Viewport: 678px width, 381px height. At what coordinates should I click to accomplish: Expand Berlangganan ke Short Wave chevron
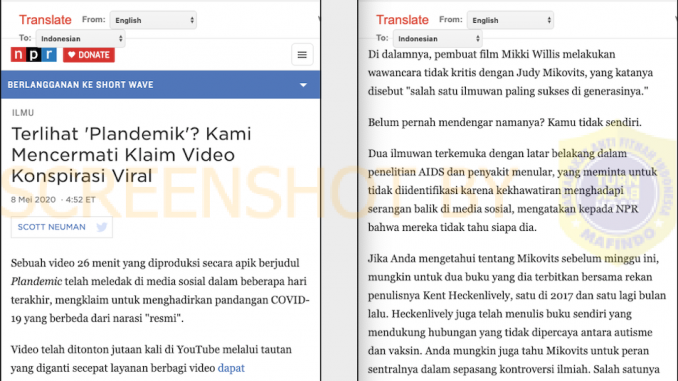[x=304, y=85]
